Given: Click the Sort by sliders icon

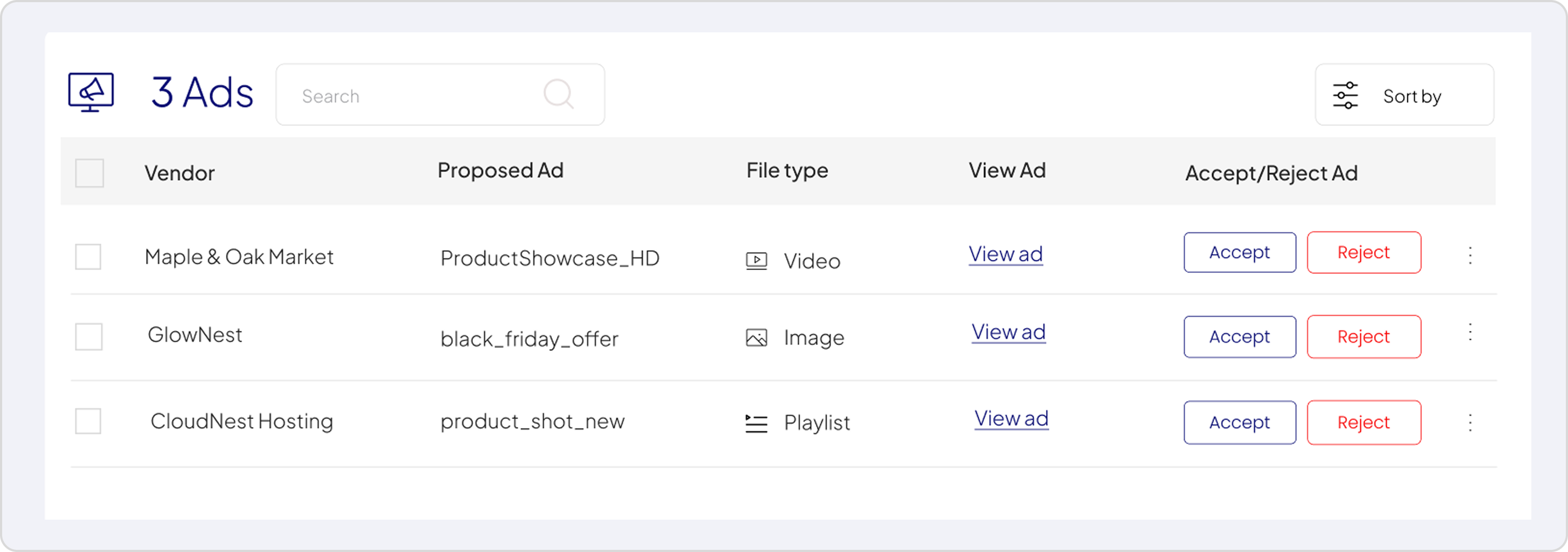Looking at the screenshot, I should (1345, 95).
